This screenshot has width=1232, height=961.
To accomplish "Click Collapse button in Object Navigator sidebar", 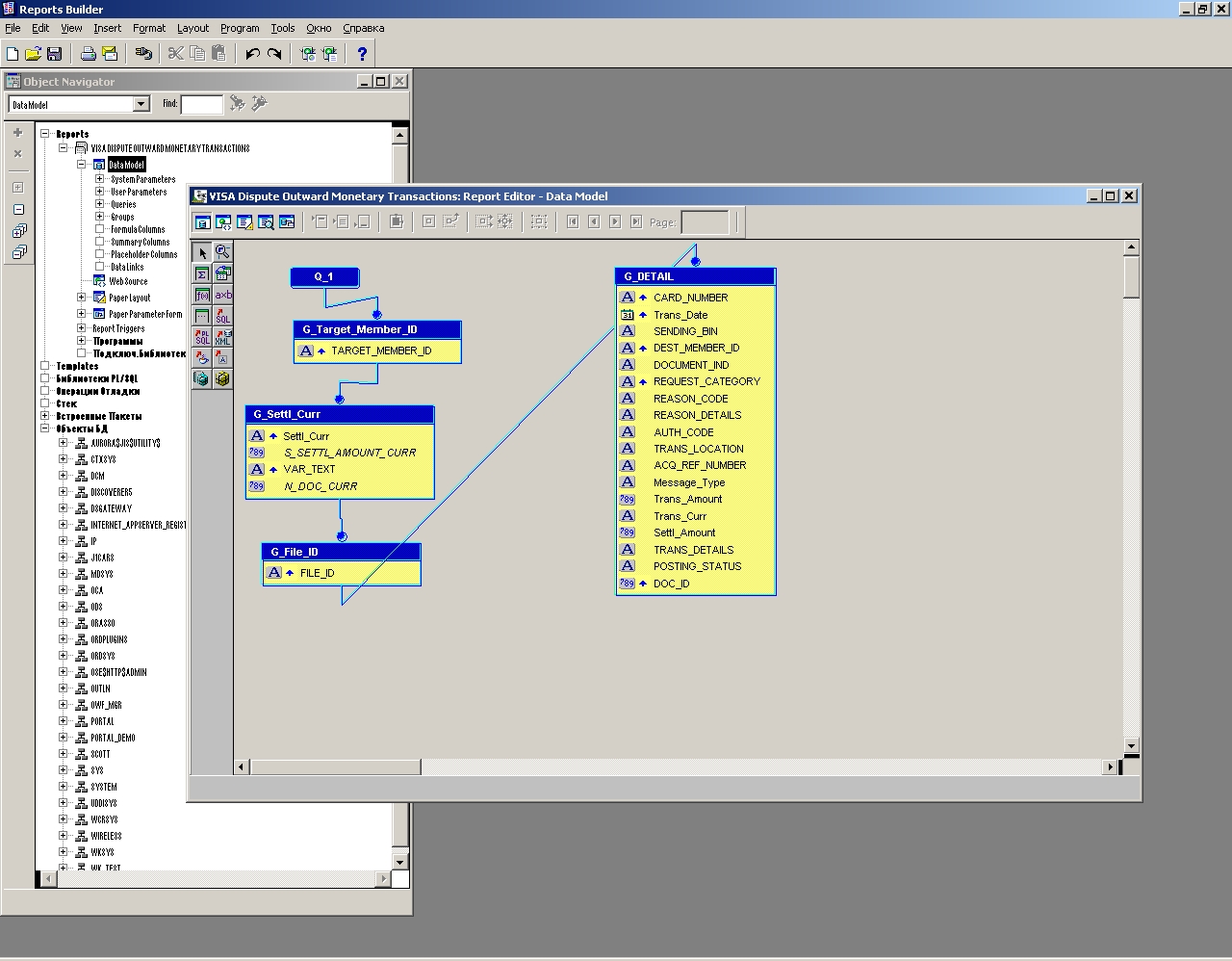I will 18,209.
